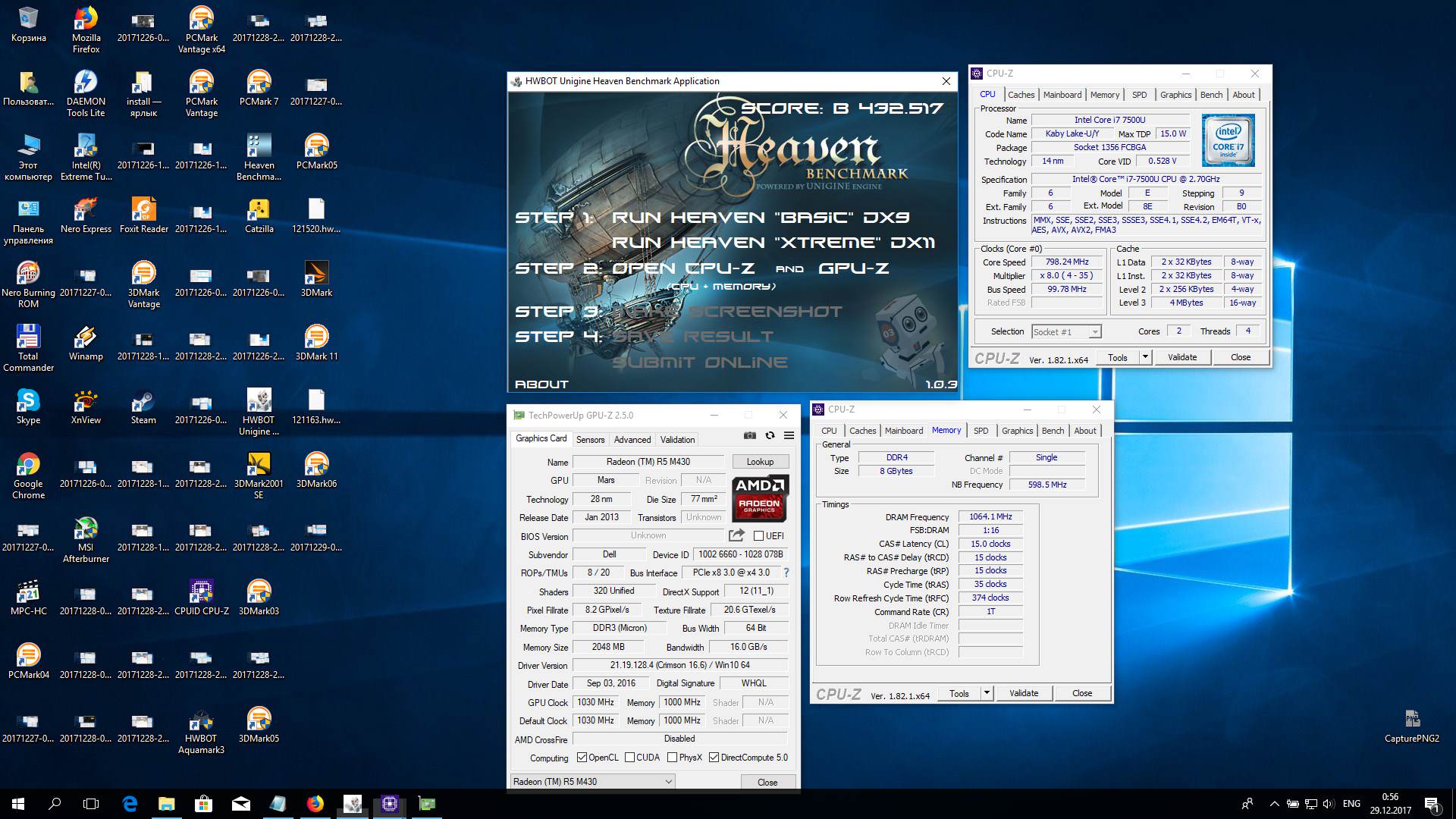Click Intel Core i7 logo in CPU-Z
This screenshot has width=1456, height=819.
tap(1228, 140)
